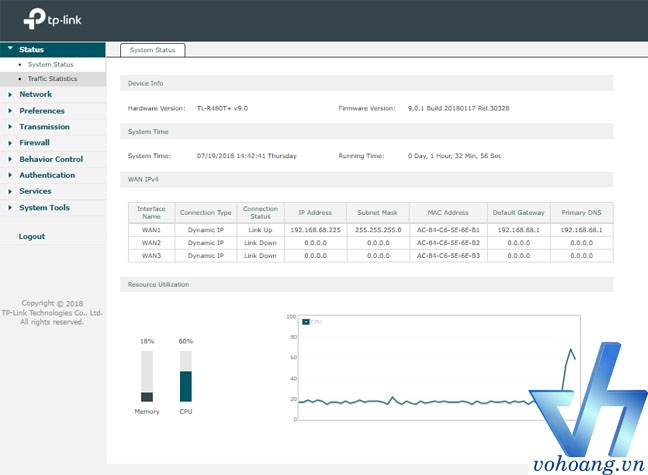Switch to the System Status tab
Screen dimensions: 648x475
(x=152, y=49)
